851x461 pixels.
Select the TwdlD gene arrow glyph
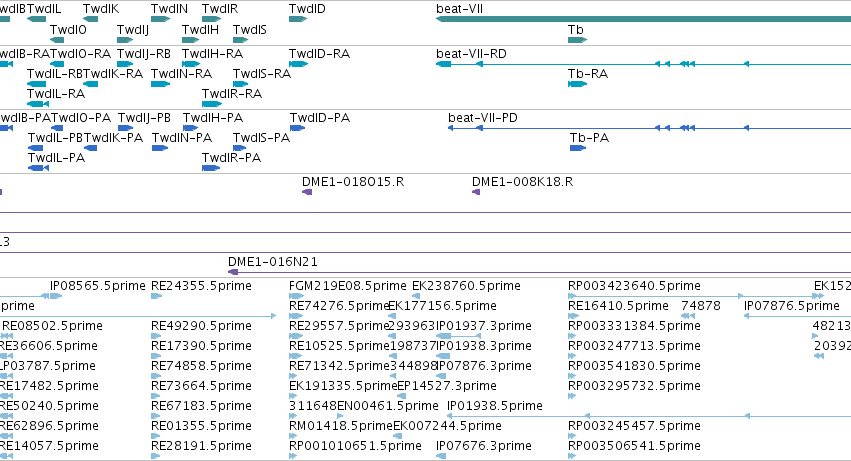pyautogui.click(x=298, y=19)
